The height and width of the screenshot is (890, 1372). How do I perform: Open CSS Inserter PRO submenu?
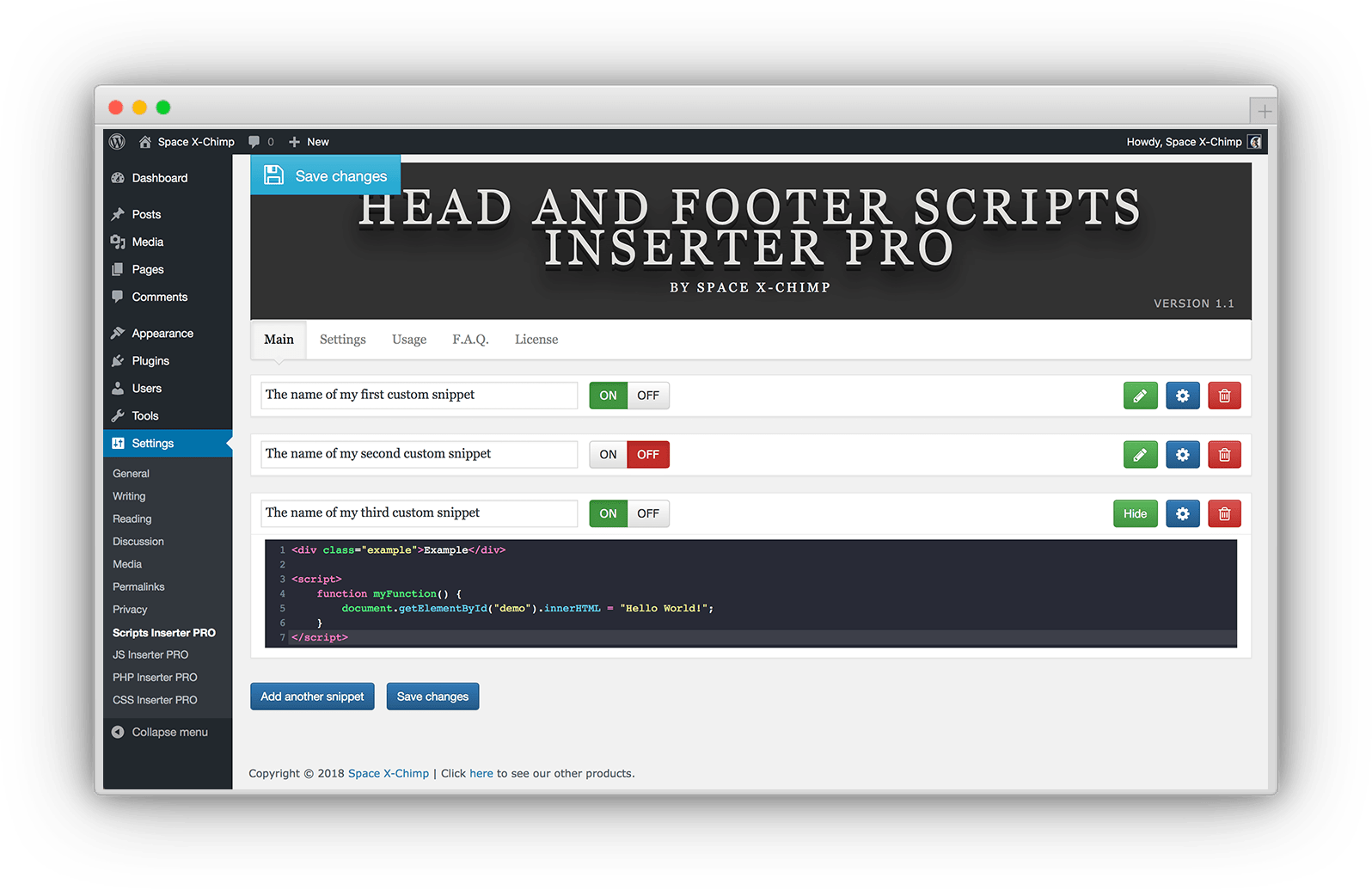click(155, 700)
